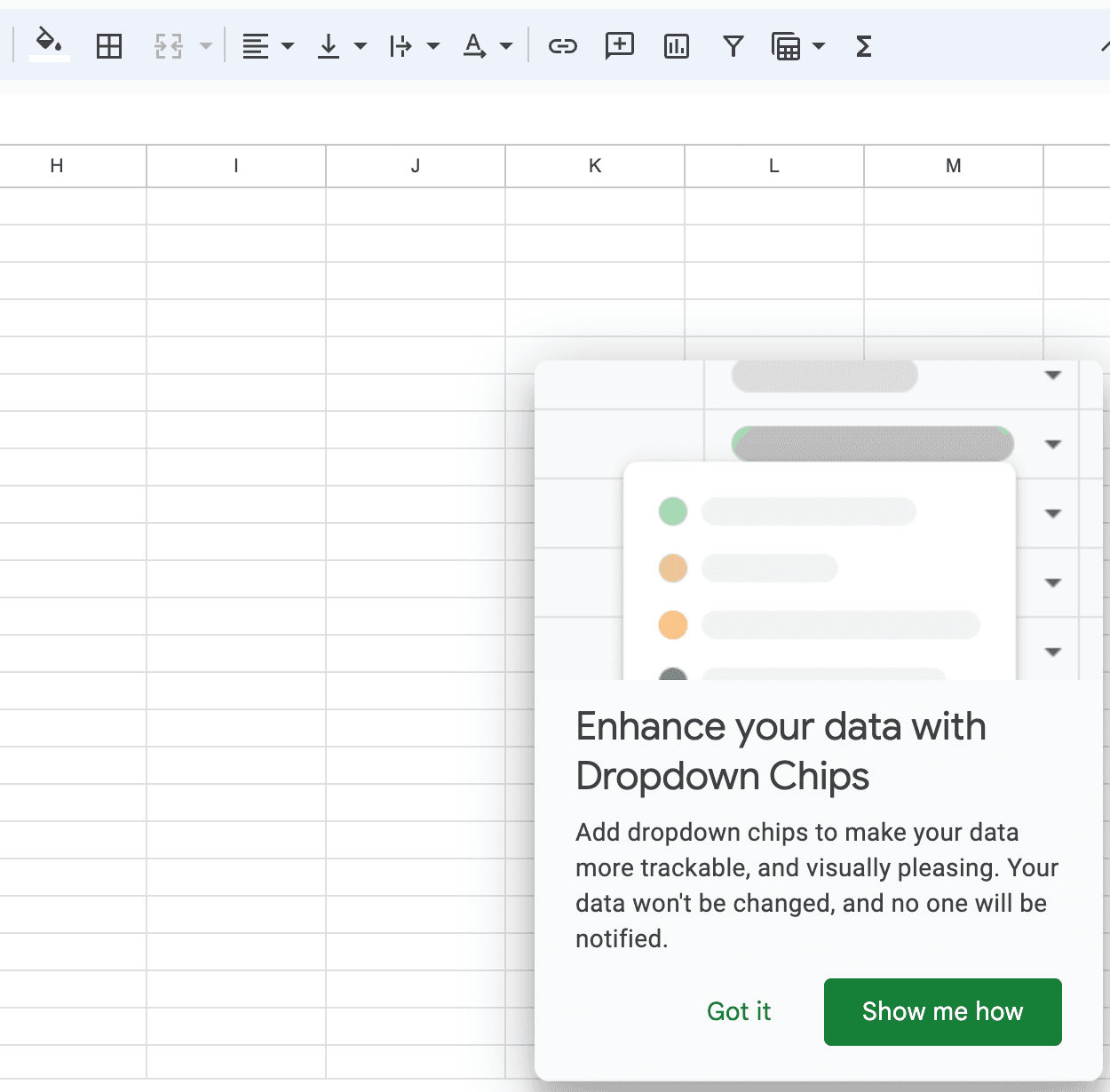Screen dimensions: 1110x1092
Task: Expand the top dropdown chip in the illustration
Action: (x=1052, y=376)
